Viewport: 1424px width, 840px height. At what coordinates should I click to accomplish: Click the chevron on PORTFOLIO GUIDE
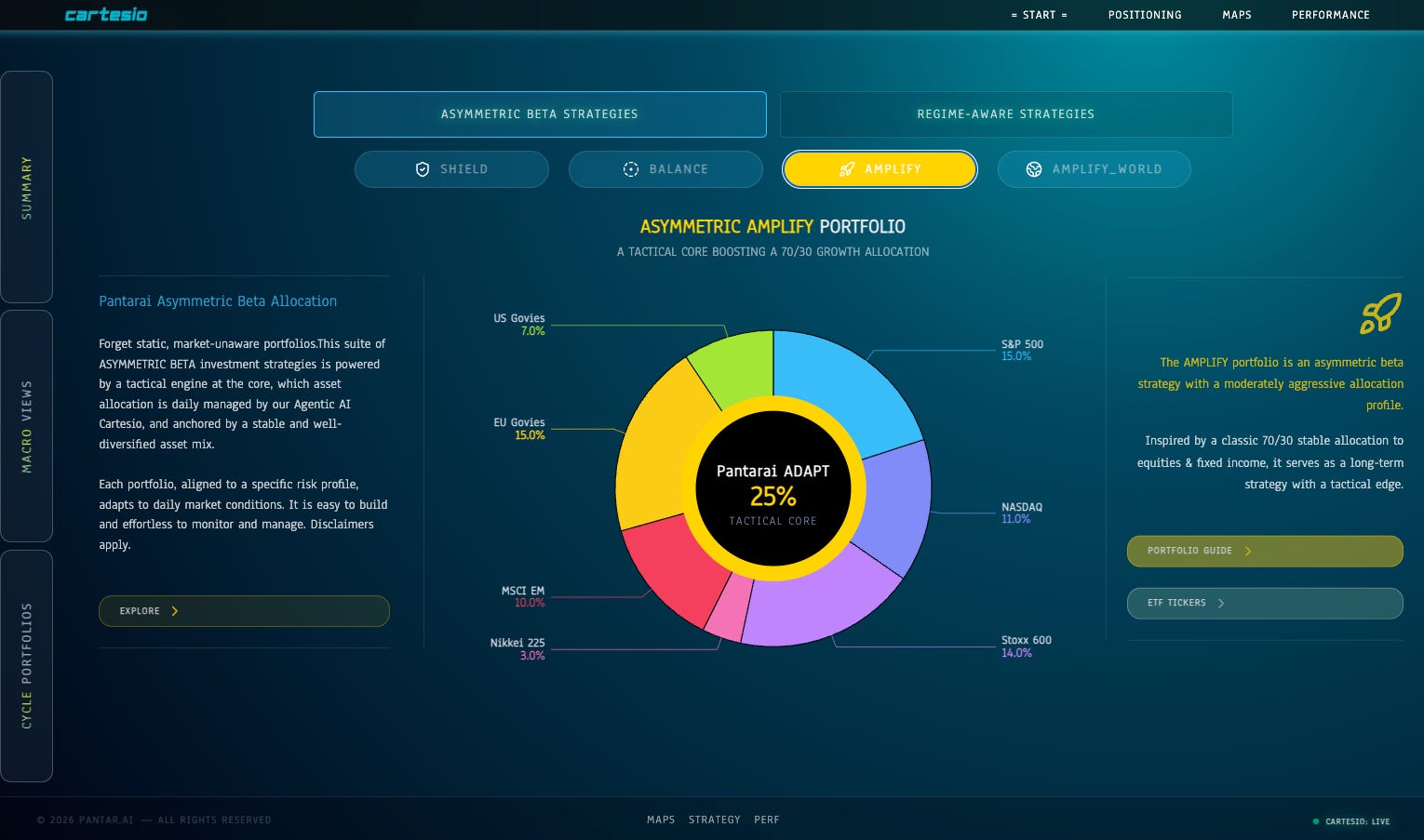pyautogui.click(x=1248, y=551)
